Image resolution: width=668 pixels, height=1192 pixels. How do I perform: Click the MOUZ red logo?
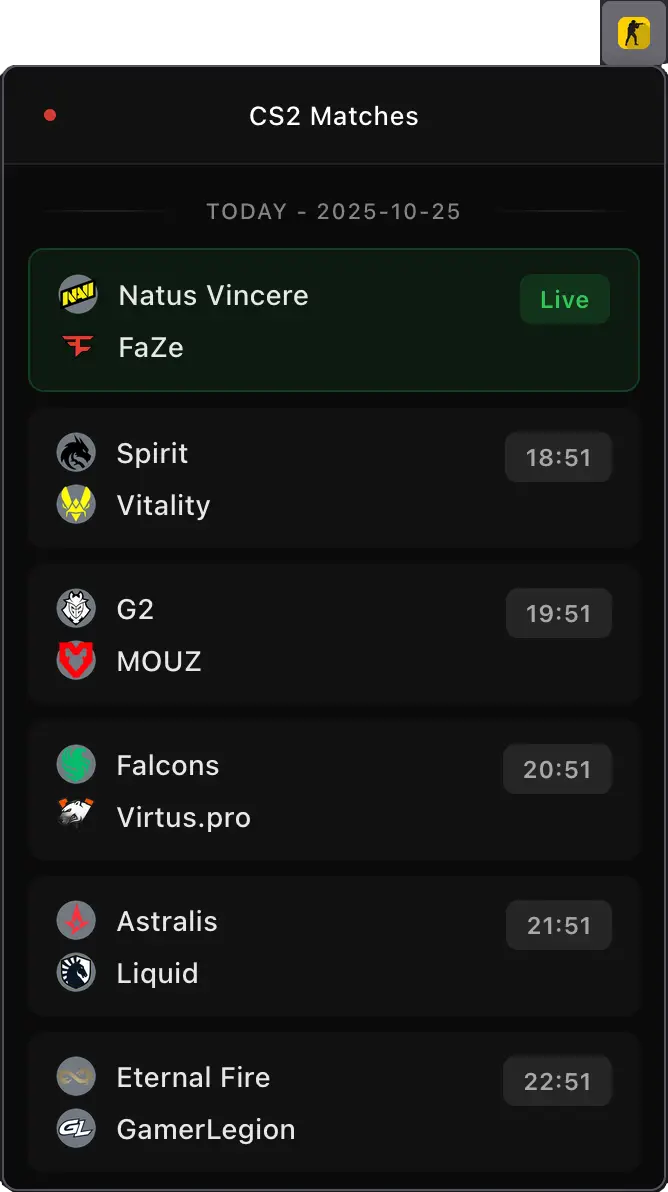(x=76, y=661)
